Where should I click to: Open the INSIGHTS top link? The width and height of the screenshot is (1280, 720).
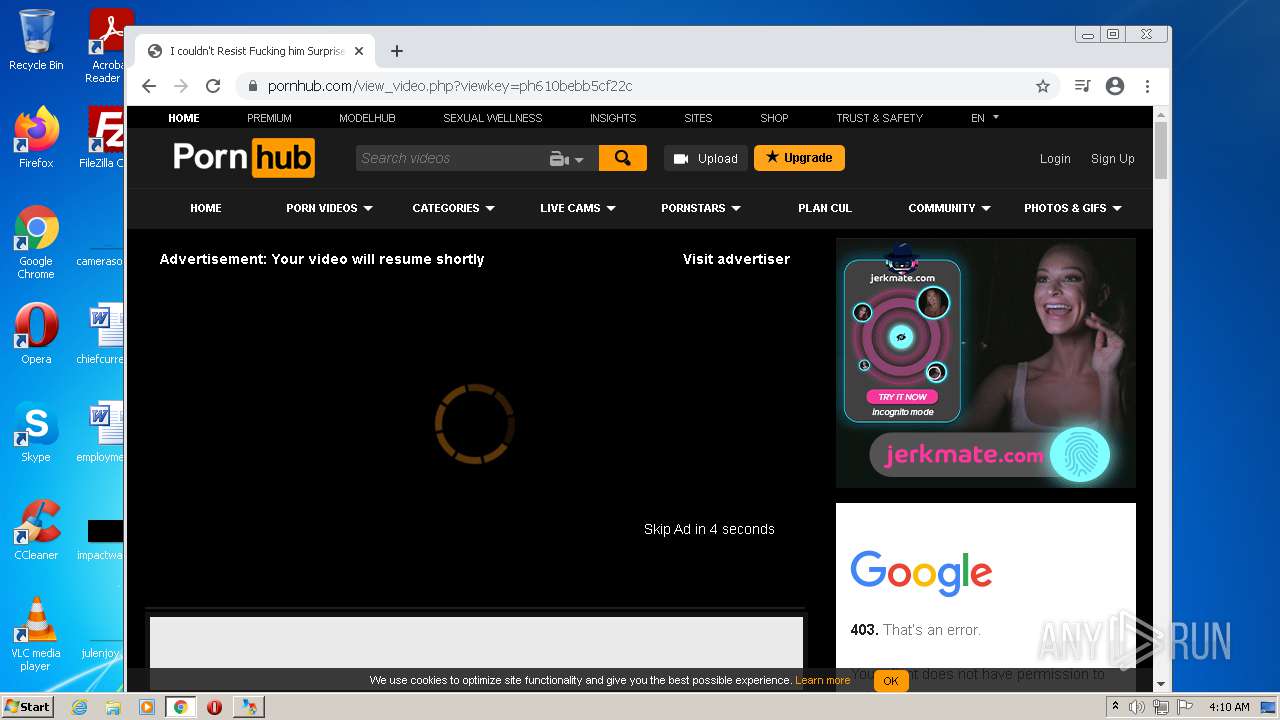pyautogui.click(x=613, y=118)
